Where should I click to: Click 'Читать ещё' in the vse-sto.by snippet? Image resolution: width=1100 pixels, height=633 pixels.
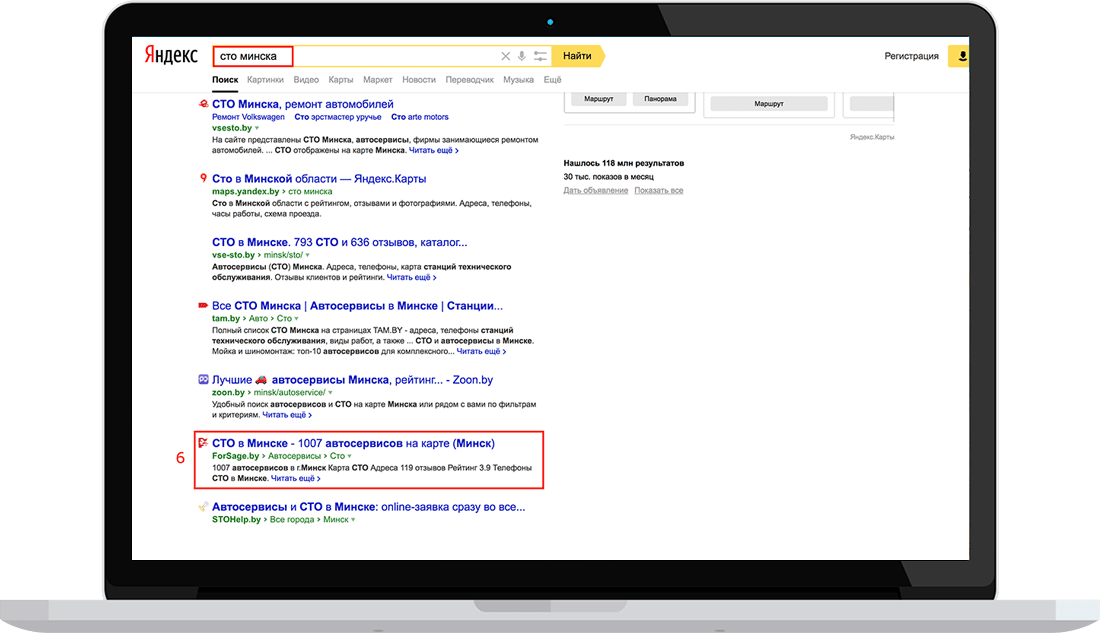pyautogui.click(x=411, y=277)
